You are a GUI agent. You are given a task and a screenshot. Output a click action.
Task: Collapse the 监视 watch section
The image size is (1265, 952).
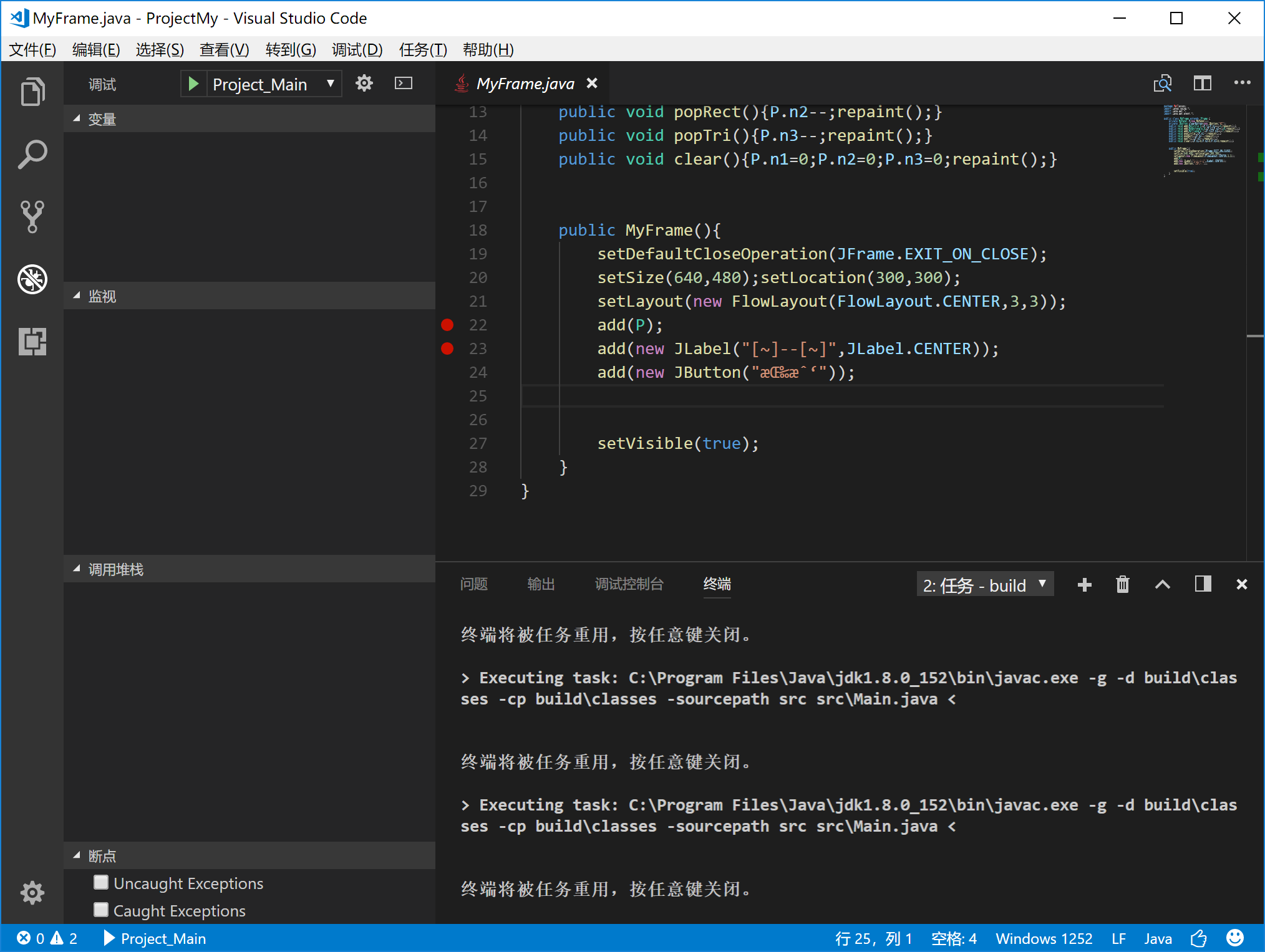pyautogui.click(x=77, y=296)
